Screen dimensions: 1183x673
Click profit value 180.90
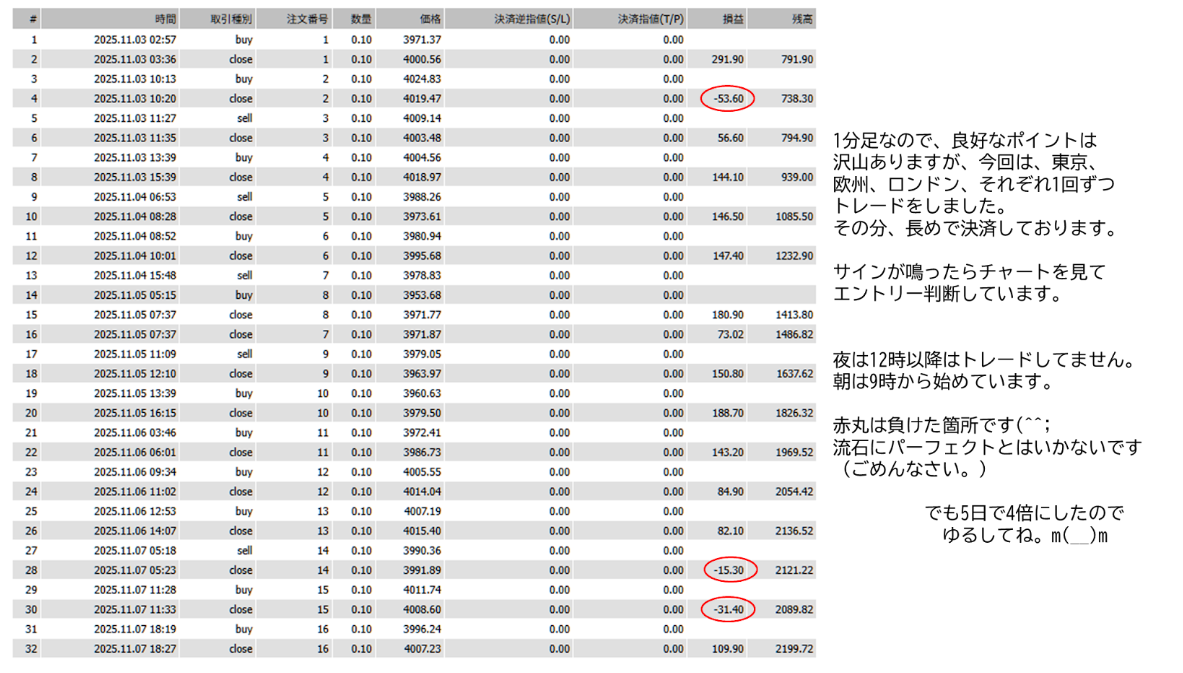coord(728,315)
